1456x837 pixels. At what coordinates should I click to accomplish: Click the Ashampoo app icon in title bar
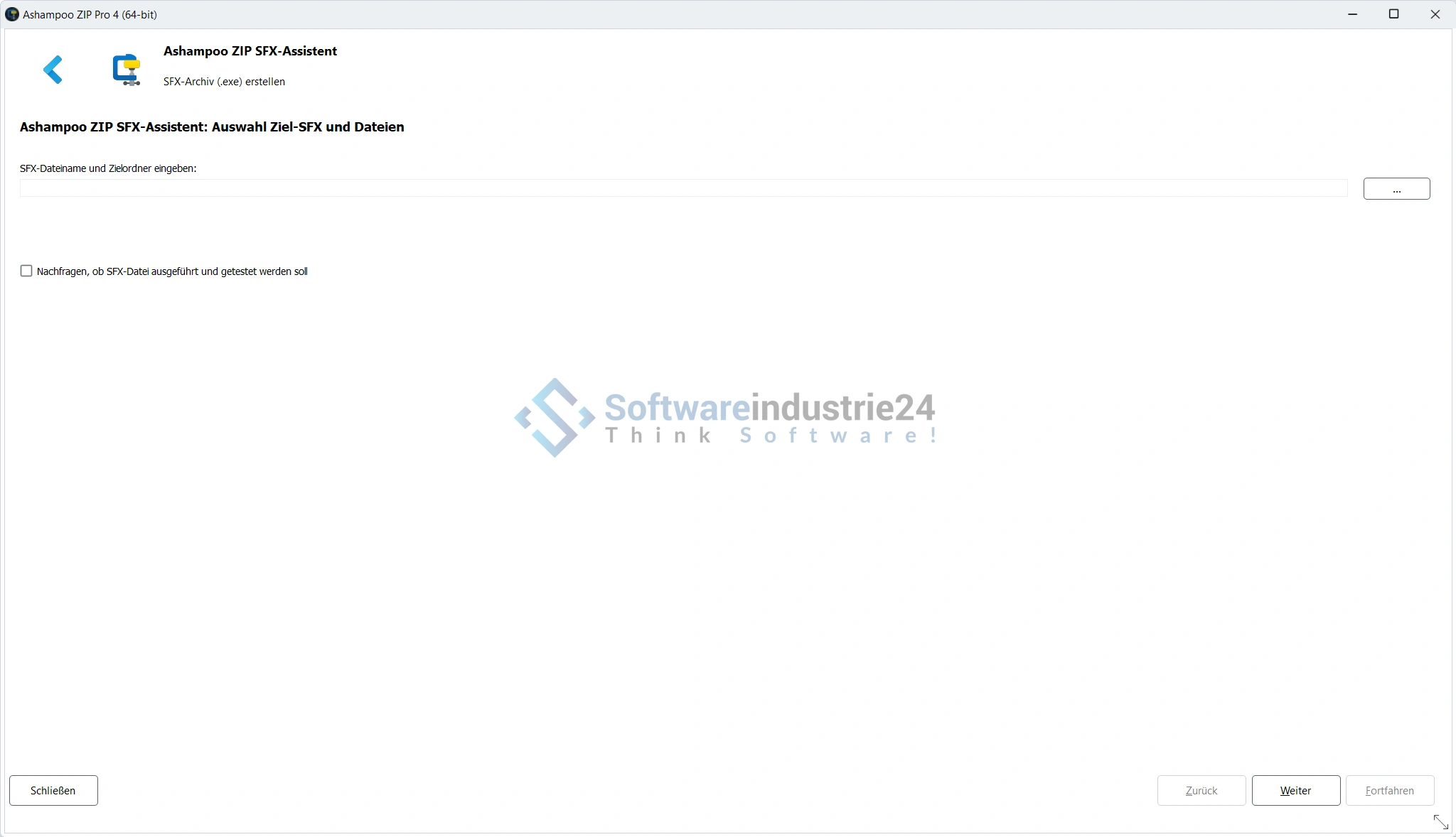tap(11, 14)
